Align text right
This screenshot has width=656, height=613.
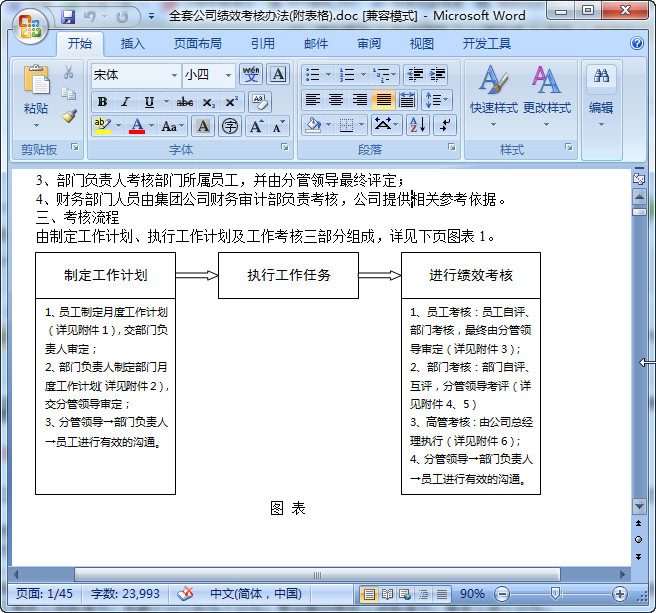[359, 100]
